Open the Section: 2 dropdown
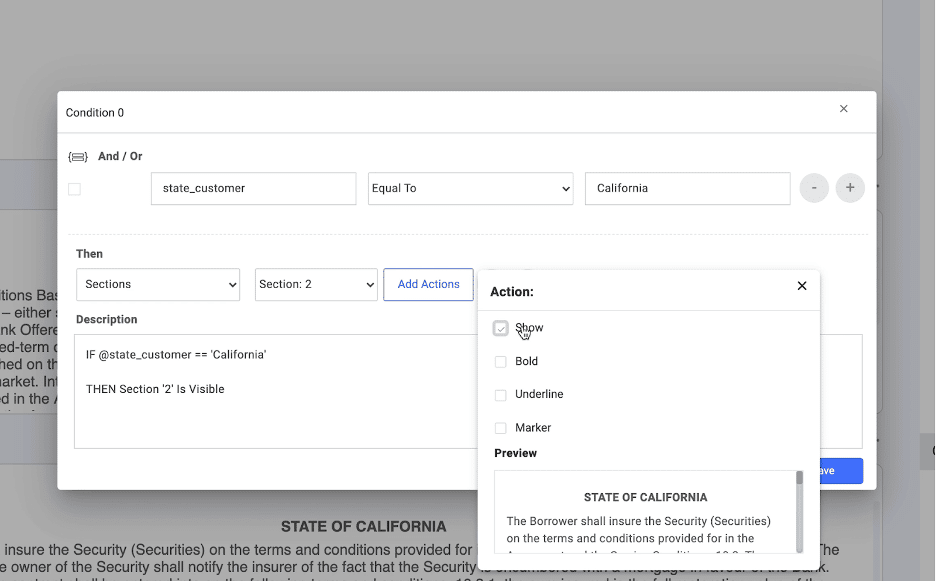Viewport: 936px width, 582px height. click(315, 285)
